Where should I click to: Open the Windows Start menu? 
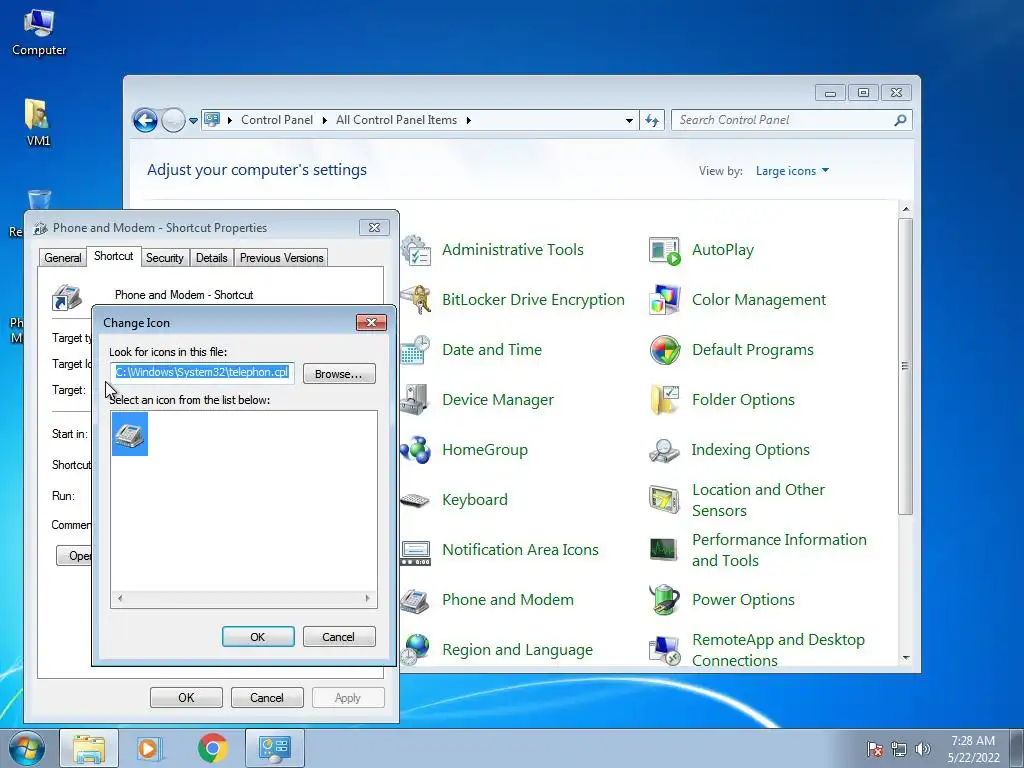pos(27,748)
